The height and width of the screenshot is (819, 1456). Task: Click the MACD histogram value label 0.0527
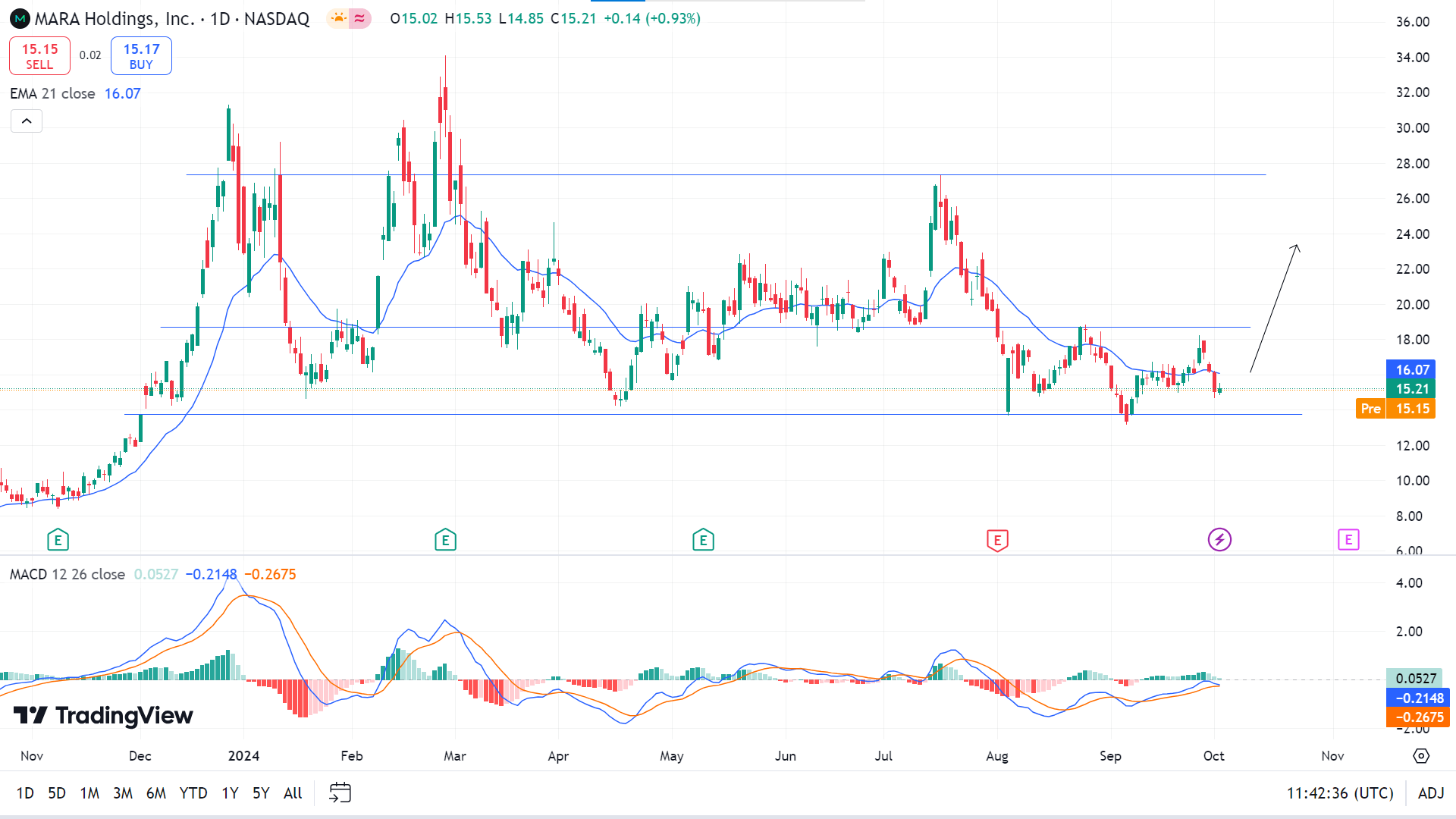pos(1416,679)
